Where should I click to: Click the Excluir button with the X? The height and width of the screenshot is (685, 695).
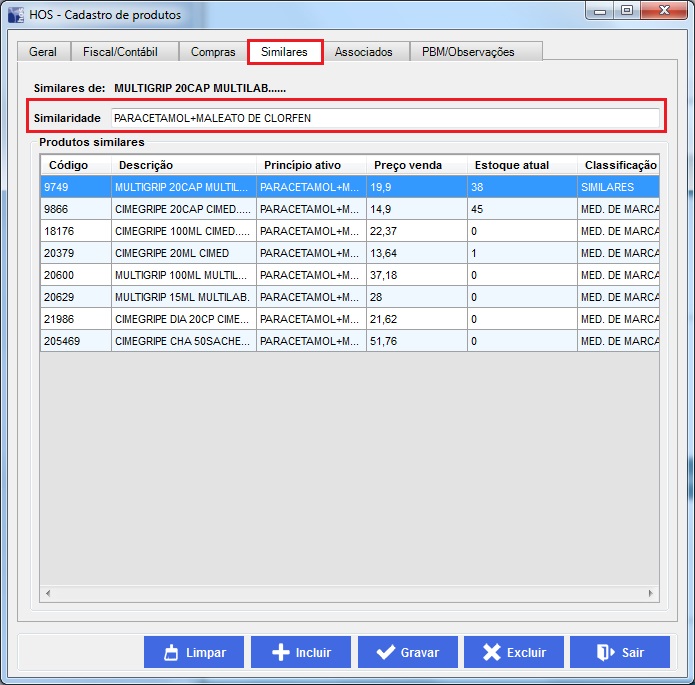pyautogui.click(x=514, y=652)
